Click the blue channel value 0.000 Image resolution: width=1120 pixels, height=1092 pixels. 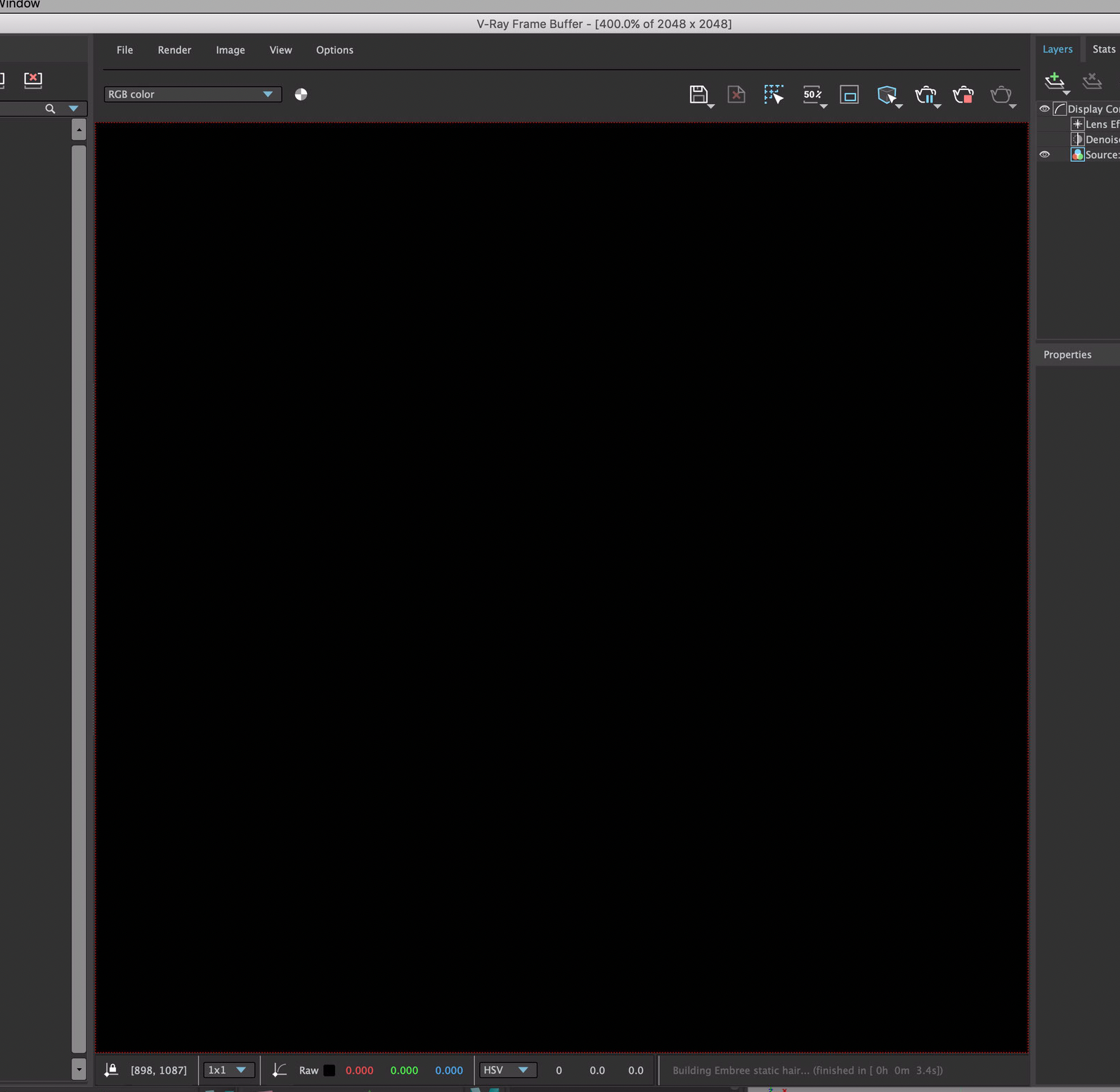(x=449, y=1070)
